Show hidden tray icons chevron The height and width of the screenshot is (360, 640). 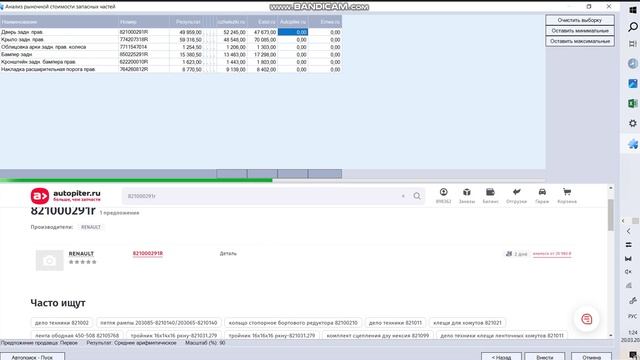629,231
